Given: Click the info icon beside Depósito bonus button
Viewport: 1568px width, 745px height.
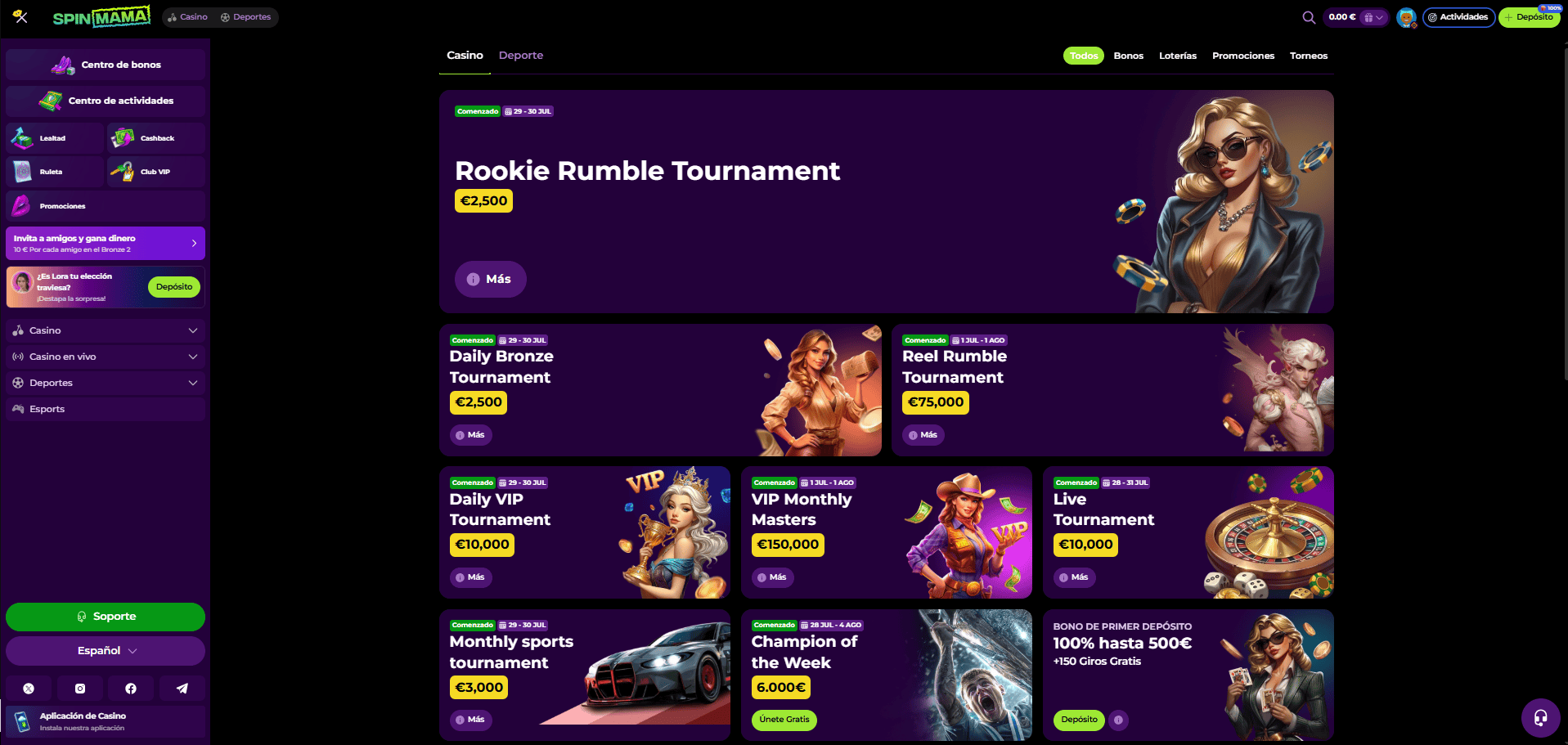Looking at the screenshot, I should click(1118, 720).
